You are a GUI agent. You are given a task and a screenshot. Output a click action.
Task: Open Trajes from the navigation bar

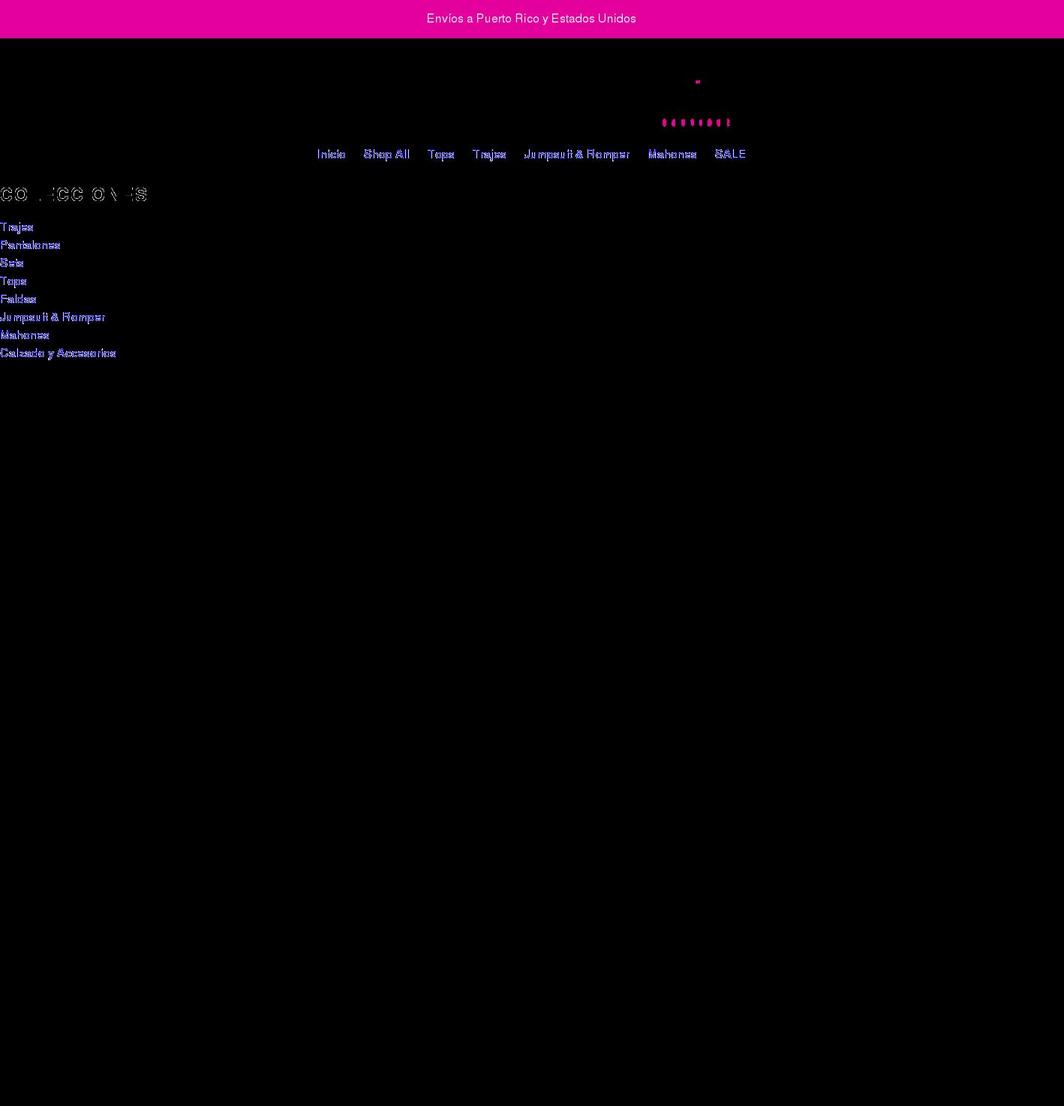[489, 154]
